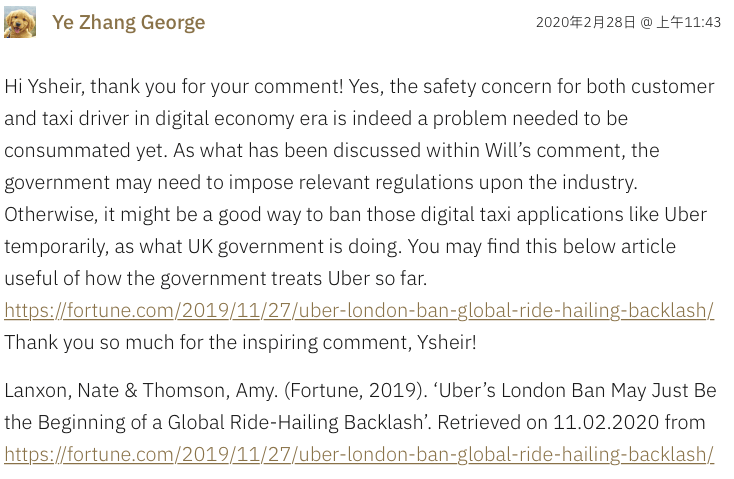734x479 pixels.
Task: Click the comment timestamp 2020年2月28日
Action: coord(584,22)
